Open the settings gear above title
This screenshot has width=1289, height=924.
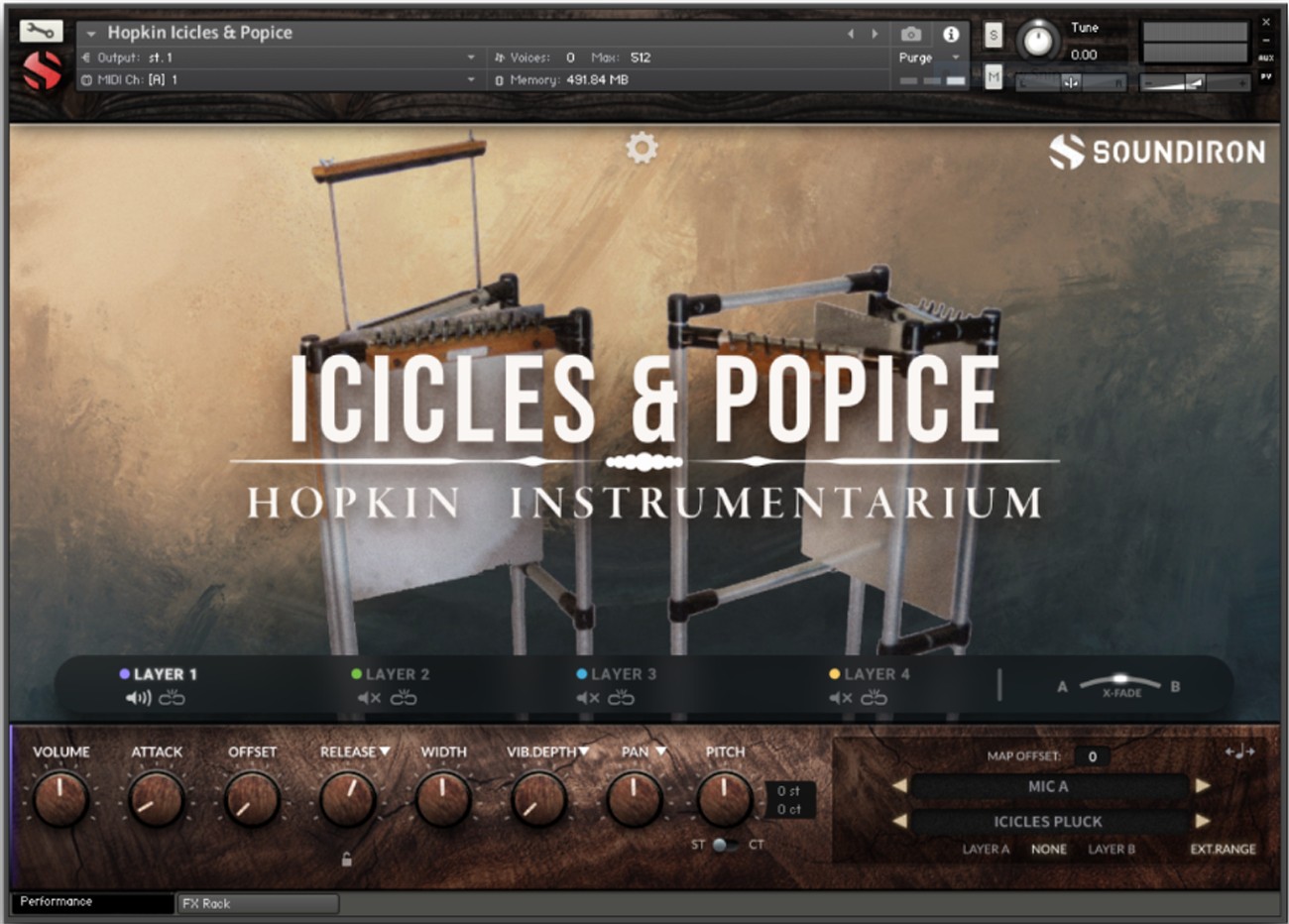pyautogui.click(x=642, y=148)
